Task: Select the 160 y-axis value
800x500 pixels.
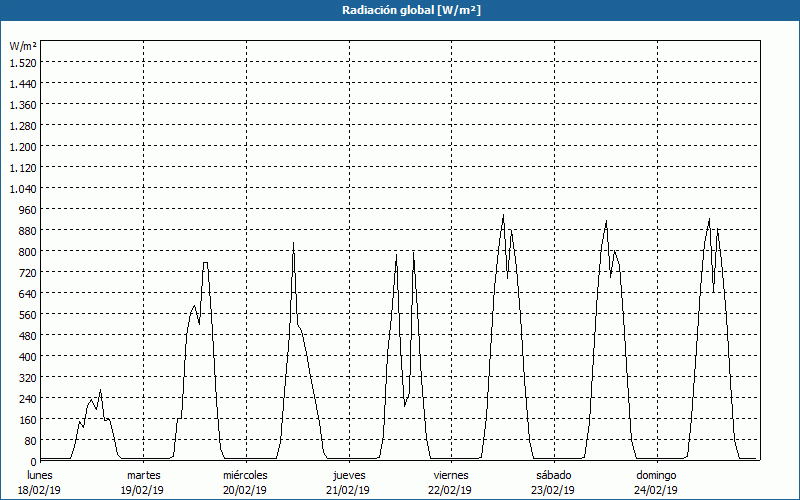Action: click(27, 419)
